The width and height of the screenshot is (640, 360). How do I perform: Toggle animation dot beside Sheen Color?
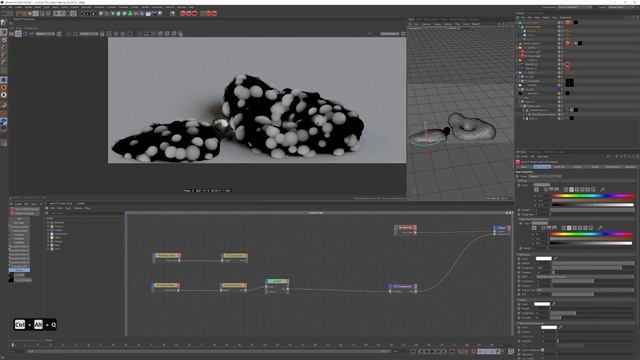(519, 304)
